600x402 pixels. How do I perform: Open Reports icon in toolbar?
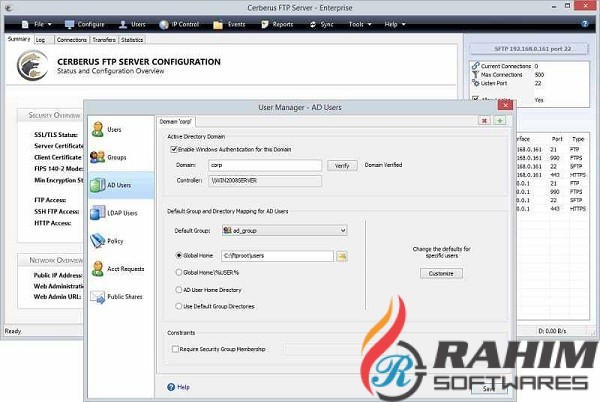[x=265, y=24]
